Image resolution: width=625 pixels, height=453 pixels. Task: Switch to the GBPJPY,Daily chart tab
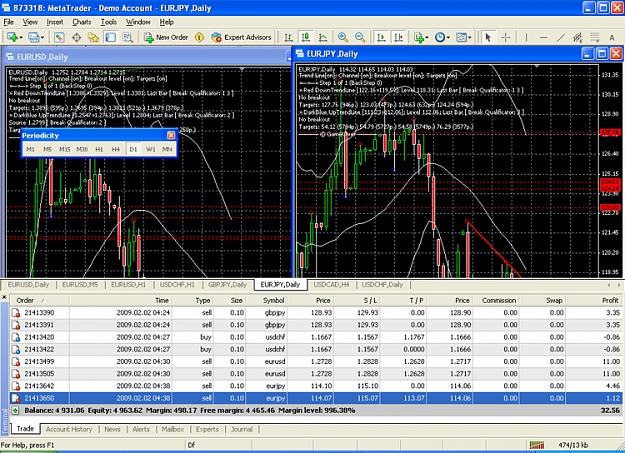coord(228,285)
